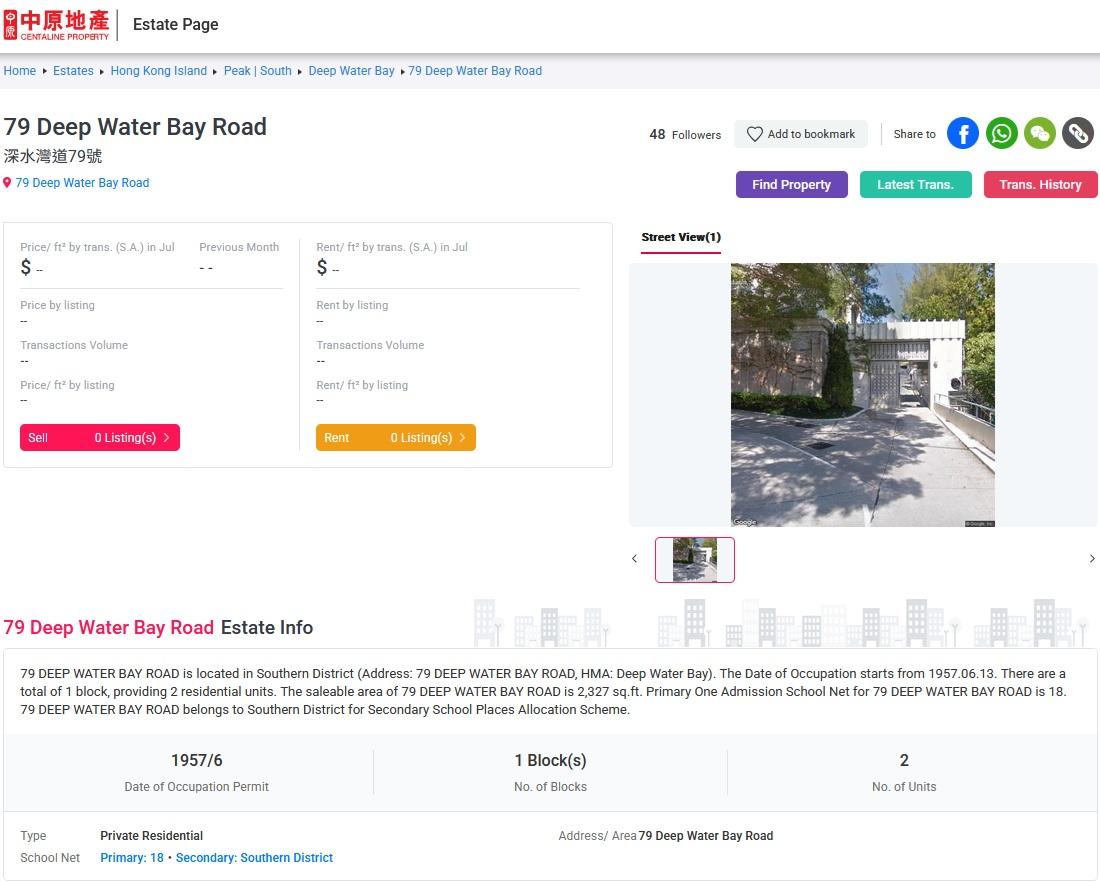Open Estates breadcrumb link
The image size is (1100, 883).
(73, 71)
